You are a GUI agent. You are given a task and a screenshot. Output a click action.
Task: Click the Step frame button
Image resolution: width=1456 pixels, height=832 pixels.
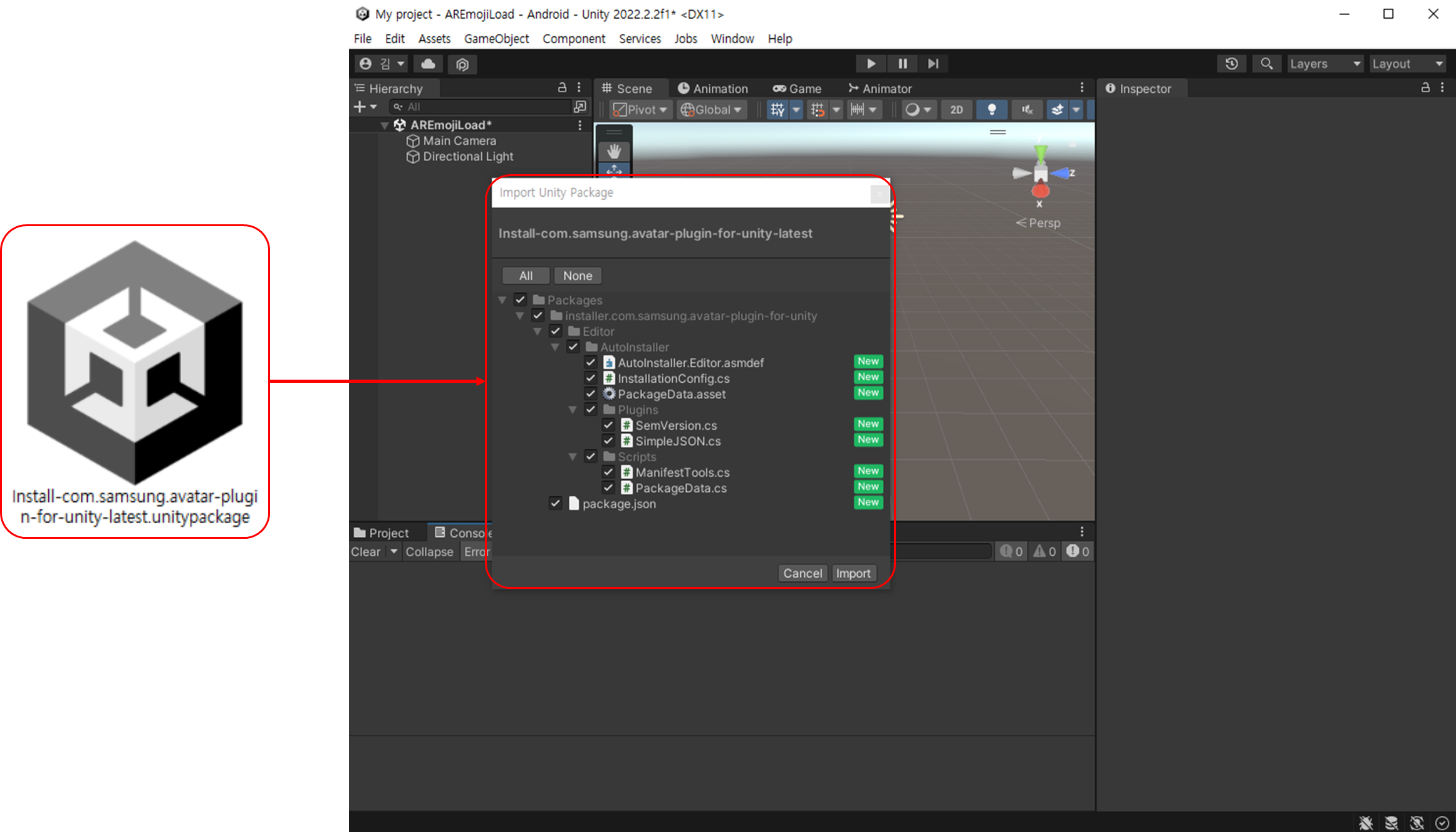tap(933, 63)
